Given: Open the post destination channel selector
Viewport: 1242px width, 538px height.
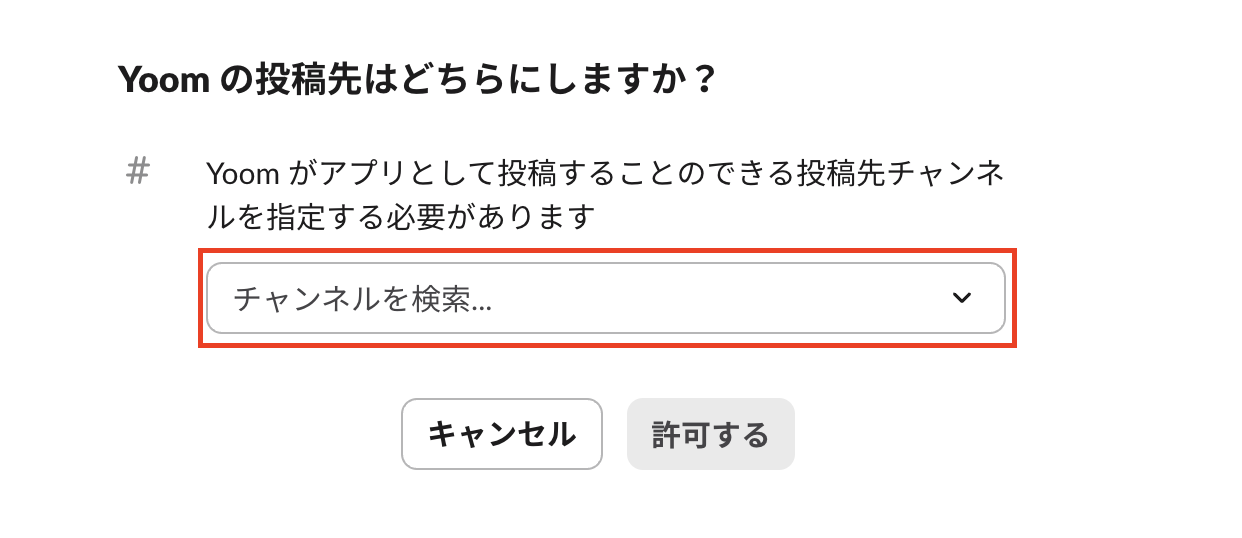Looking at the screenshot, I should point(605,298).
